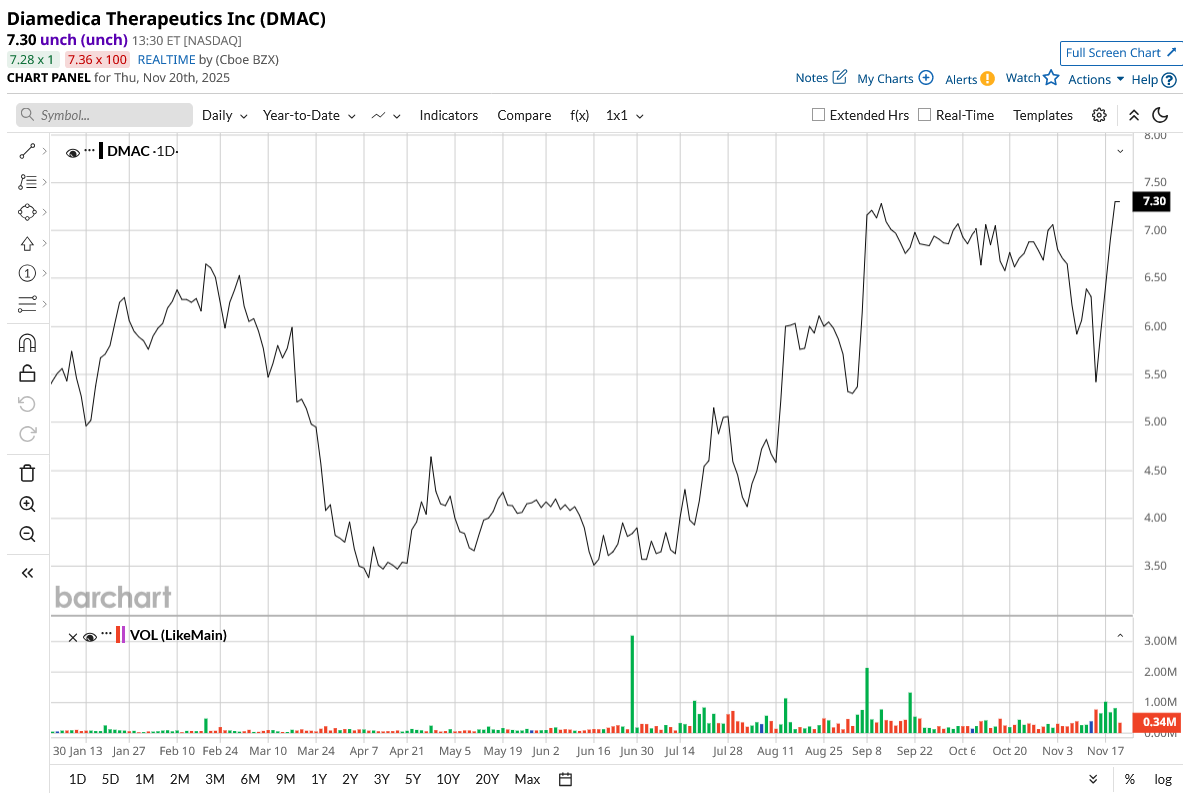Viewport: 1183px width, 793px height.
Task: Open the Templates menu
Action: [x=1043, y=115]
